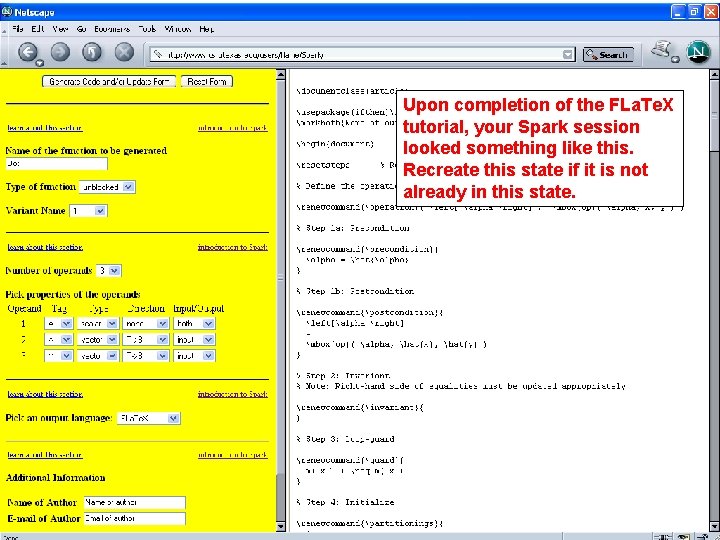Click introduction to Spark link above operands
The width and height of the screenshot is (720, 540).
(233, 247)
